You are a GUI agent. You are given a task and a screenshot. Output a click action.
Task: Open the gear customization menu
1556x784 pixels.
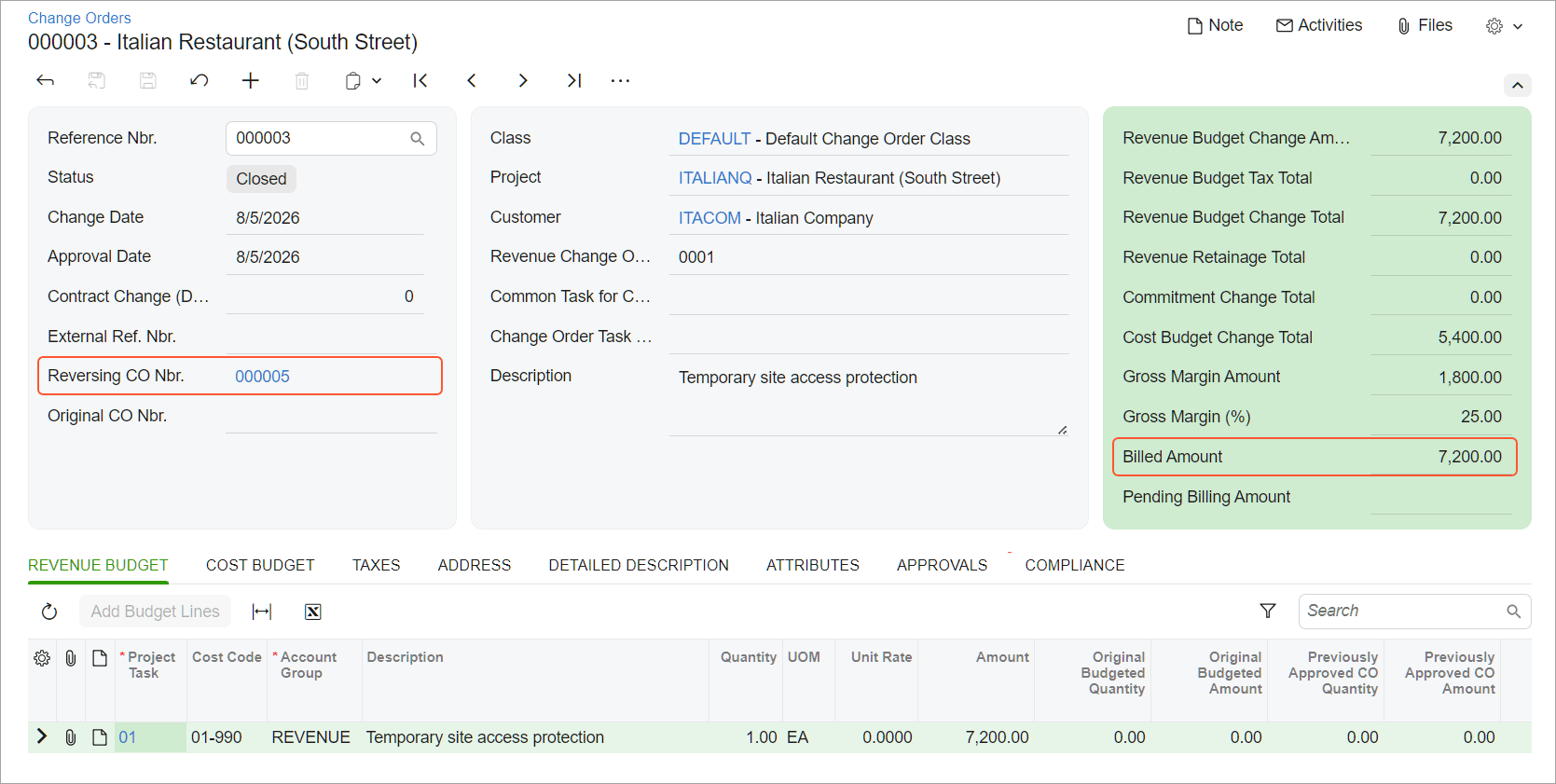(1504, 26)
